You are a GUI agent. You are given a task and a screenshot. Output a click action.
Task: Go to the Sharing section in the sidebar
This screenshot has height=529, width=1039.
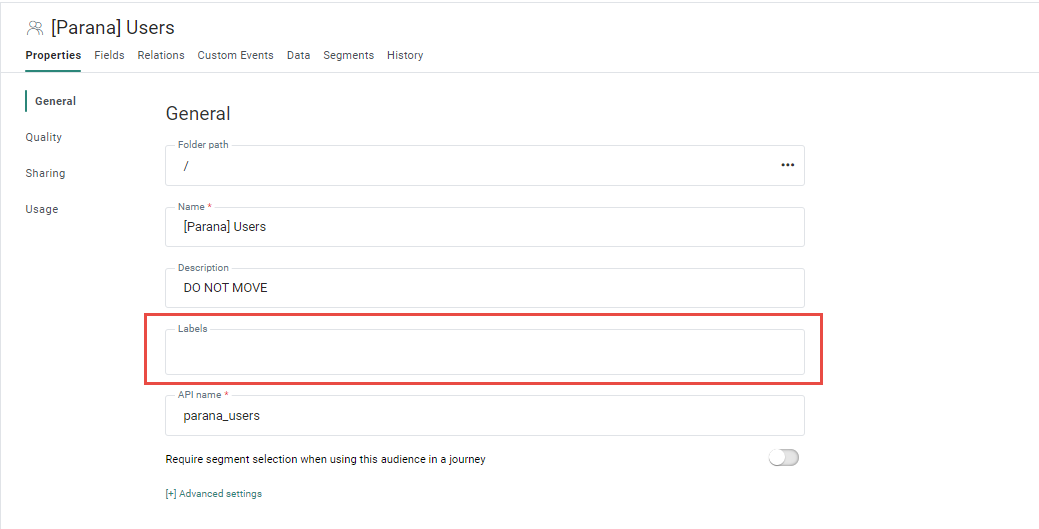coord(45,173)
